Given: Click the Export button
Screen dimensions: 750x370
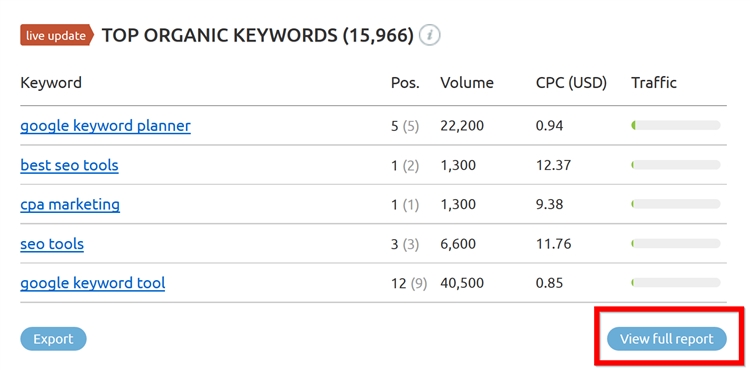Looking at the screenshot, I should tap(53, 339).
